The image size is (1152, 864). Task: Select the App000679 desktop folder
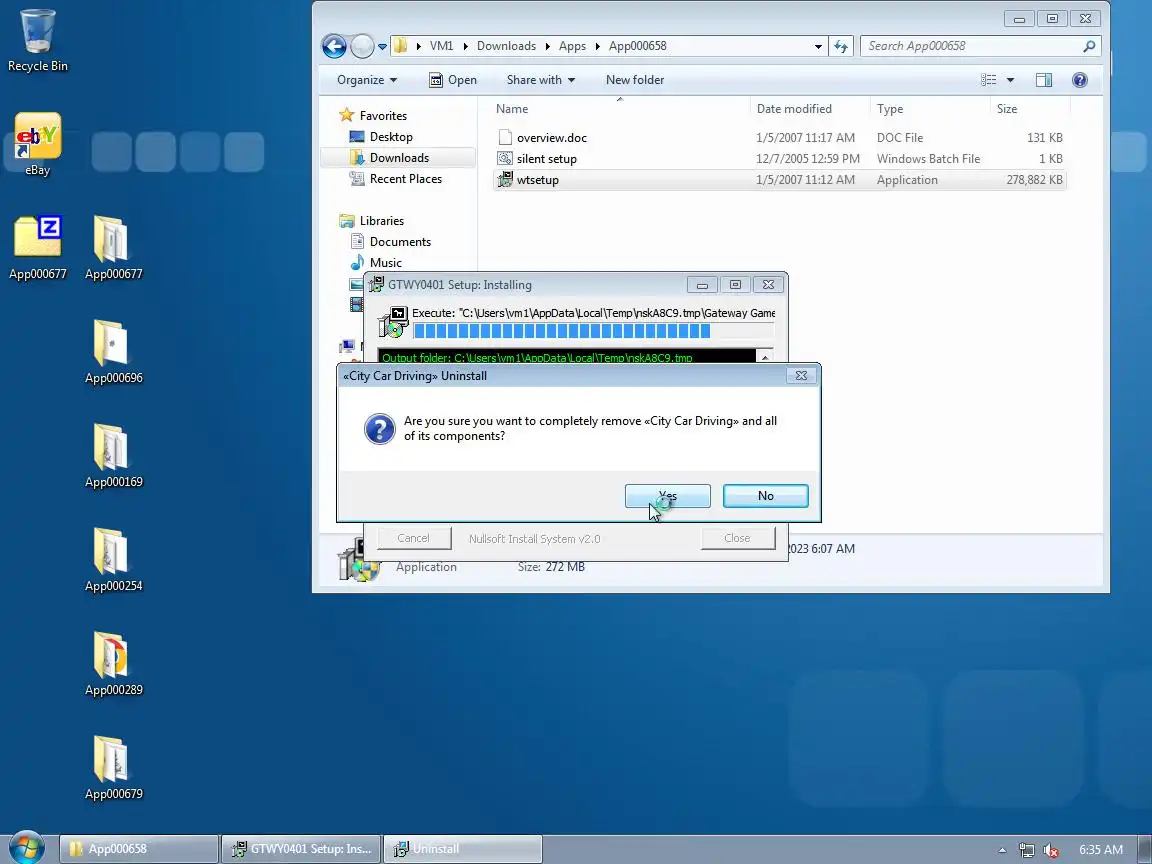tap(113, 768)
